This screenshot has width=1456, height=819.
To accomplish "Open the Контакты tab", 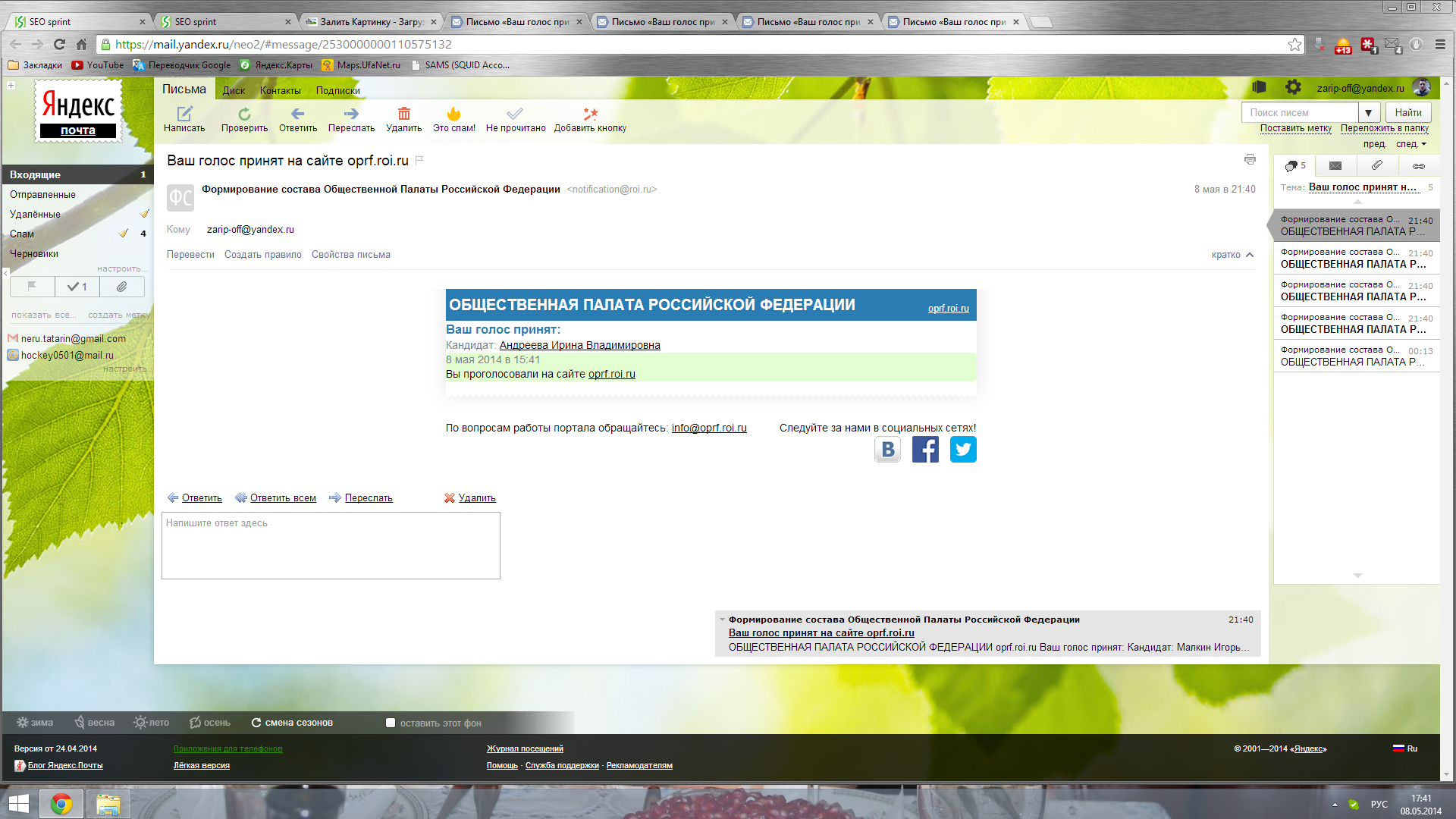I will 280,90.
